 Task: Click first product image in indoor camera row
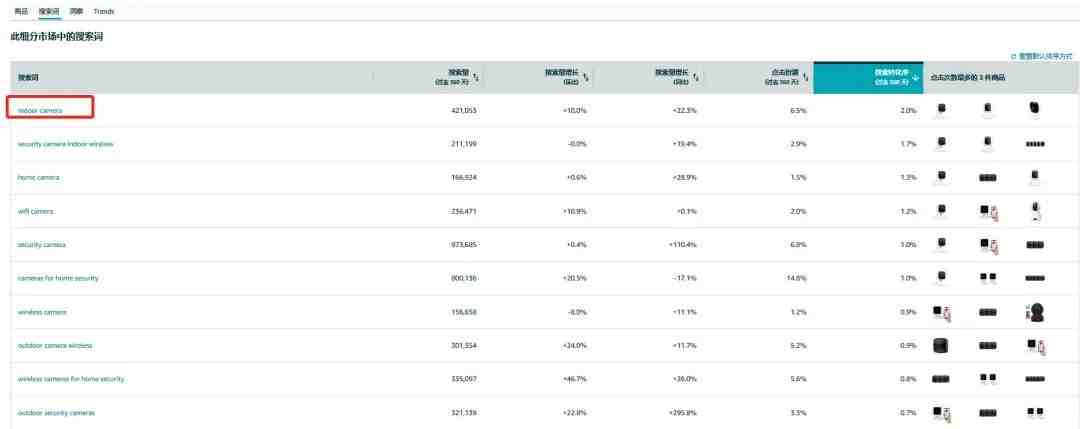pos(940,109)
